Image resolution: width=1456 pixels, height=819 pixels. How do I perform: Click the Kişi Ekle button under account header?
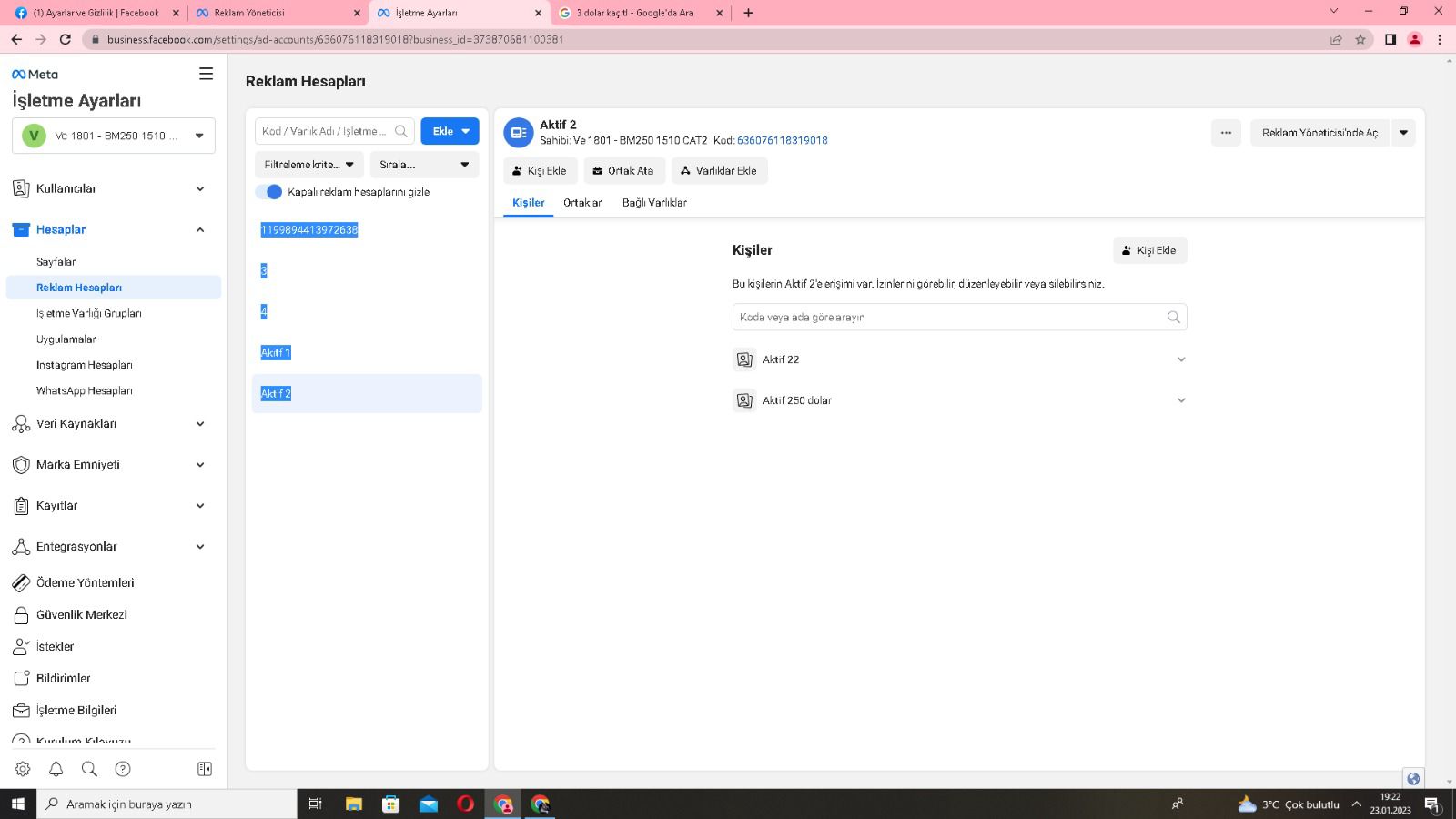point(541,170)
